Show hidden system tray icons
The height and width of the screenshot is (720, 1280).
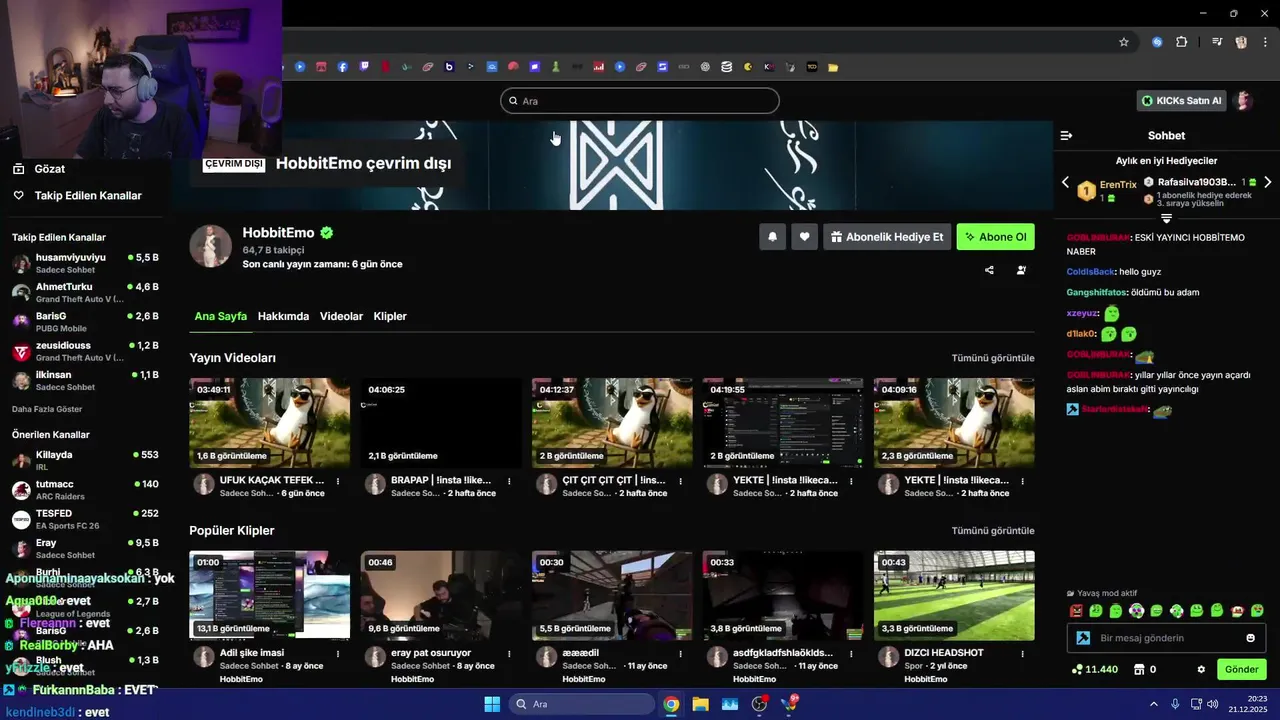click(x=1153, y=704)
